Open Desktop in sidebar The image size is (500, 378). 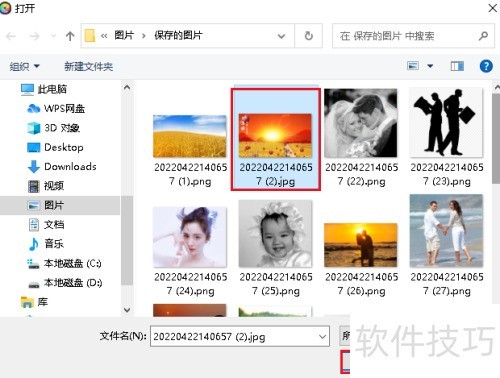click(55, 147)
